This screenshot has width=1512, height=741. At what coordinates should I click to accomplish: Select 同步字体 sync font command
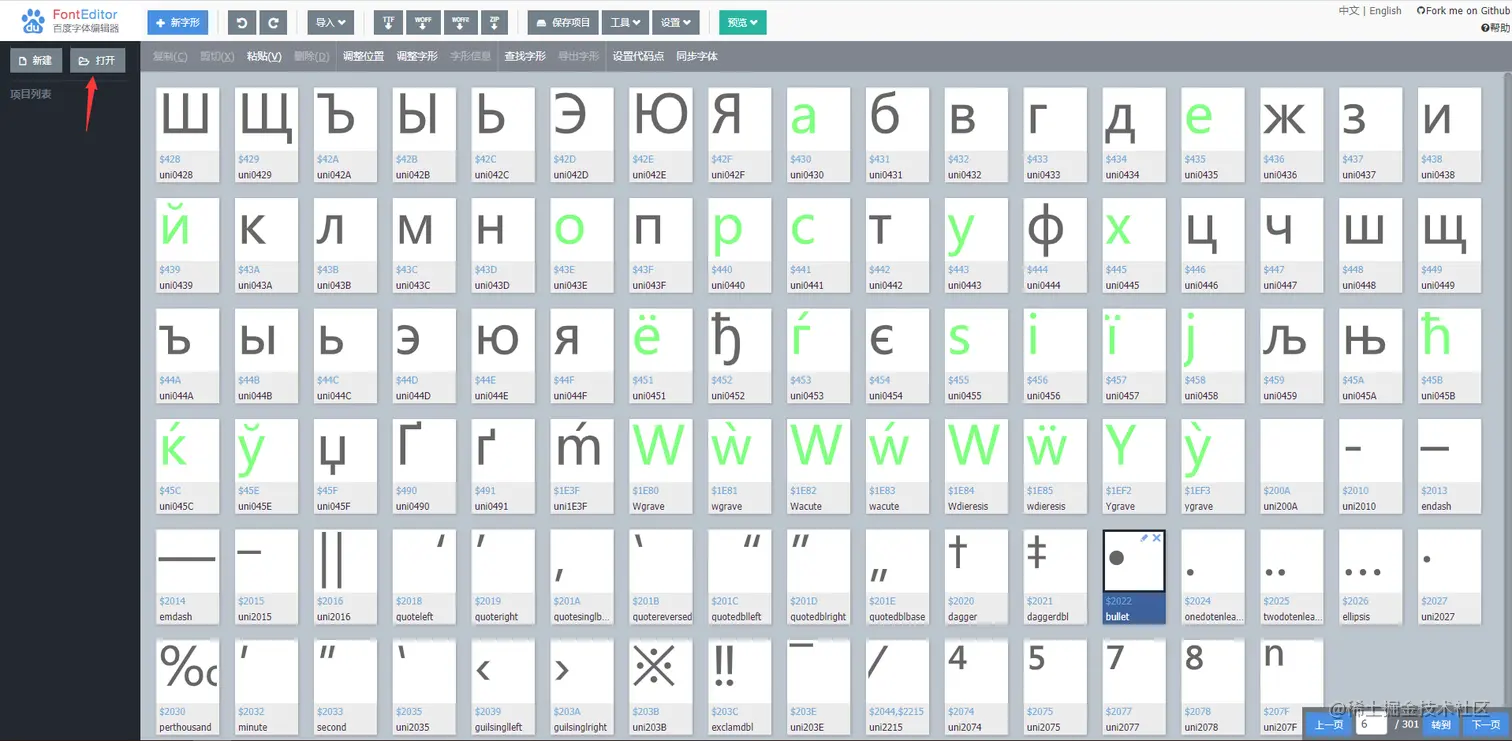[x=697, y=57]
